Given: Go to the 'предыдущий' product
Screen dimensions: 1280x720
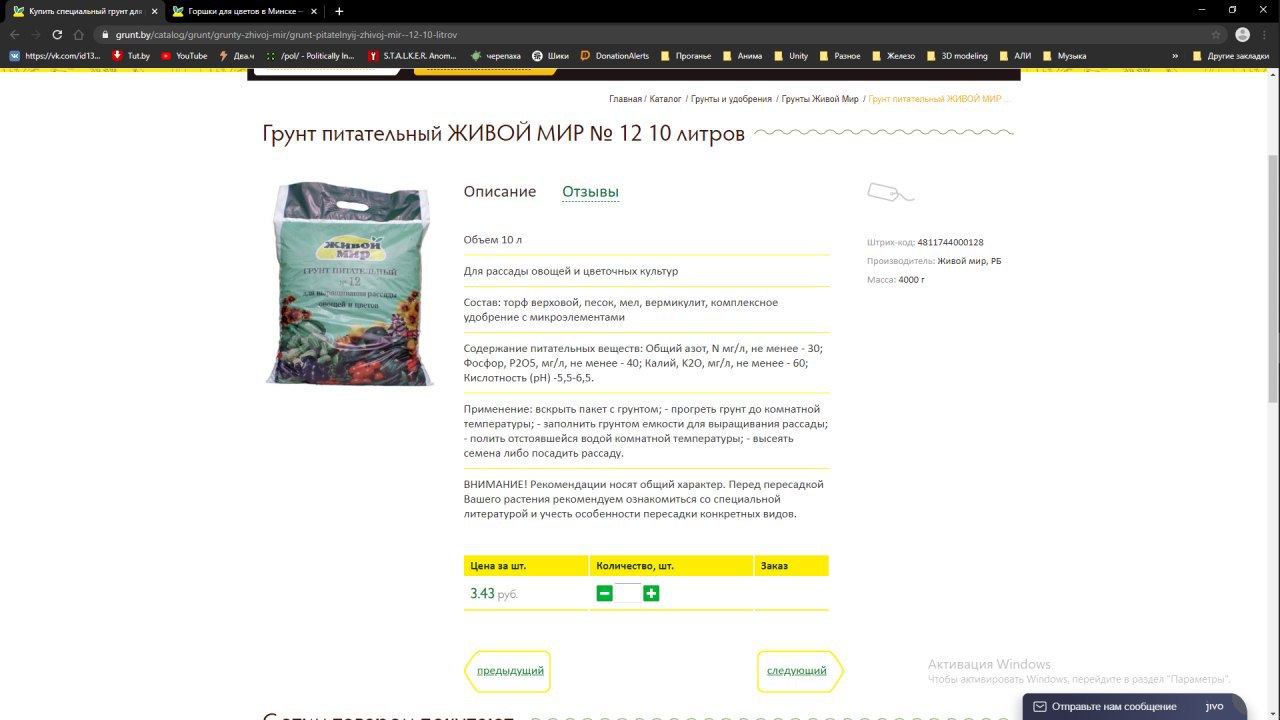Looking at the screenshot, I should (x=510, y=671).
